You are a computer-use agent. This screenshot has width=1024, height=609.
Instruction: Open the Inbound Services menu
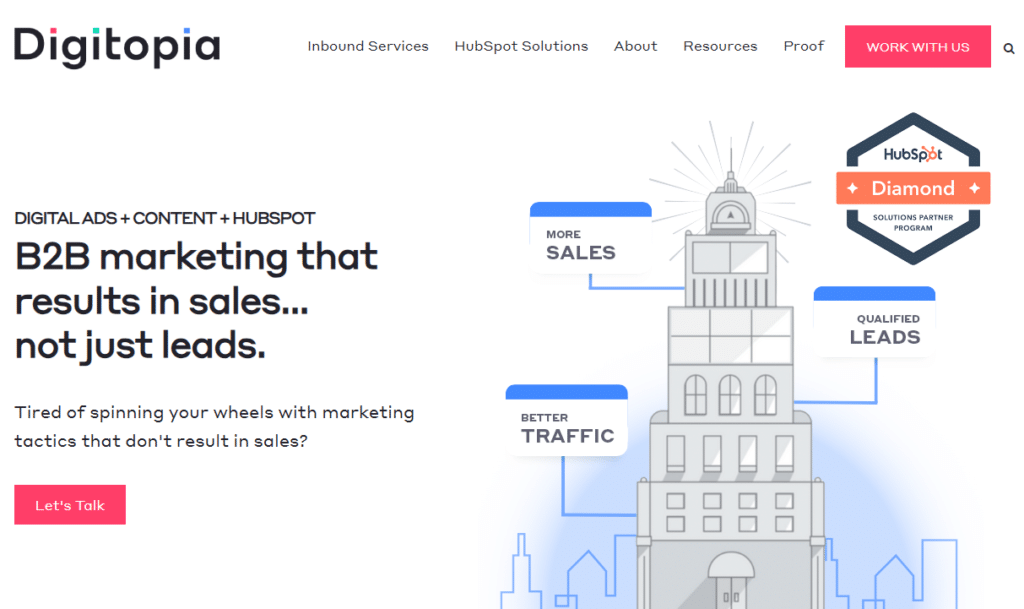(368, 46)
